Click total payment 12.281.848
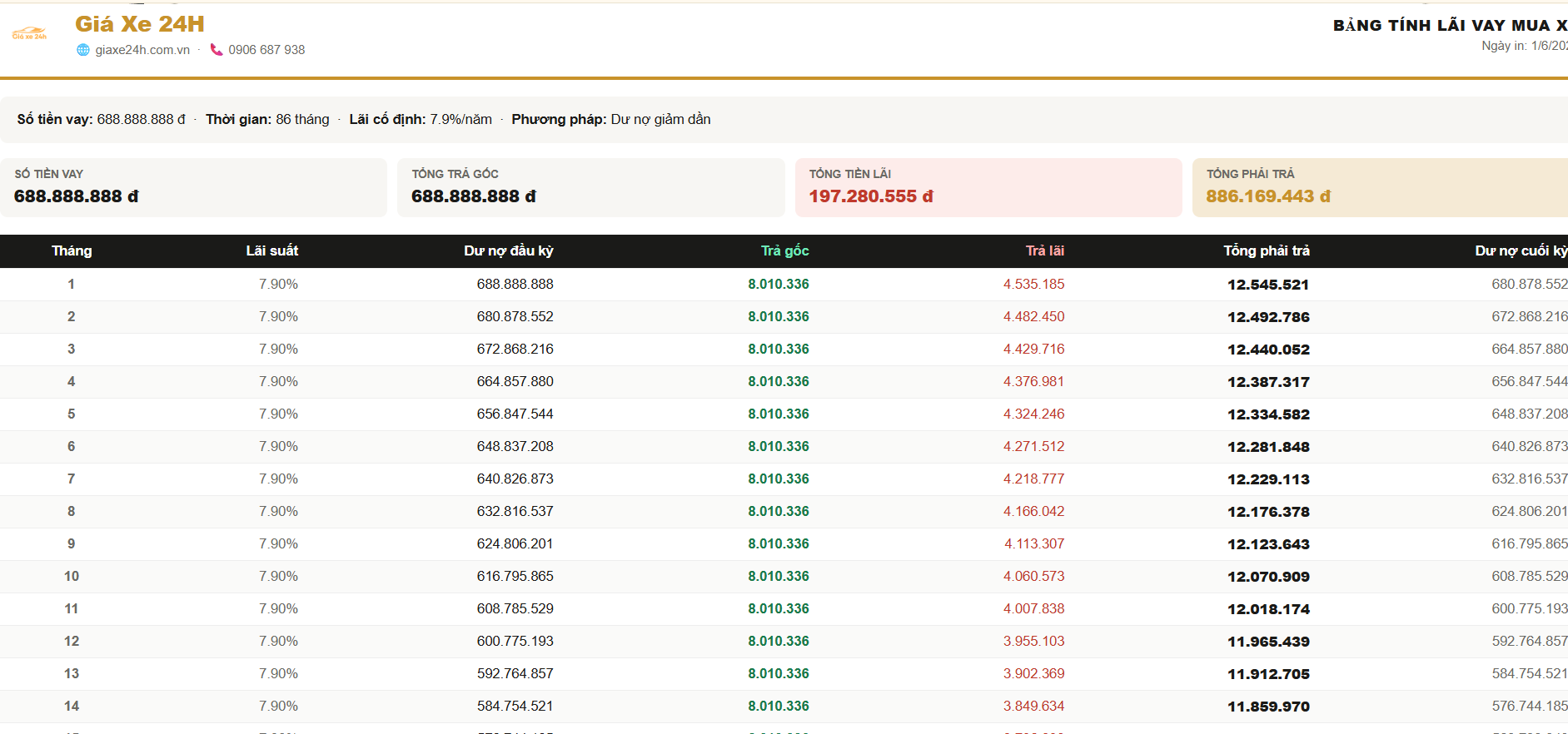Image resolution: width=1568 pixels, height=734 pixels. pos(1268,447)
